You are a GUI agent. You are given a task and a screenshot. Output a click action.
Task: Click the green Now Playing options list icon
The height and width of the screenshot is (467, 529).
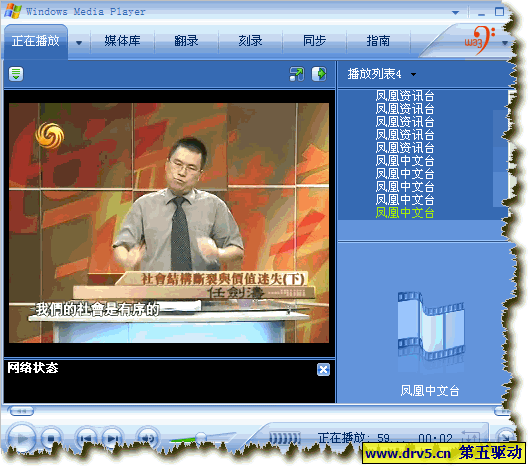[16, 74]
